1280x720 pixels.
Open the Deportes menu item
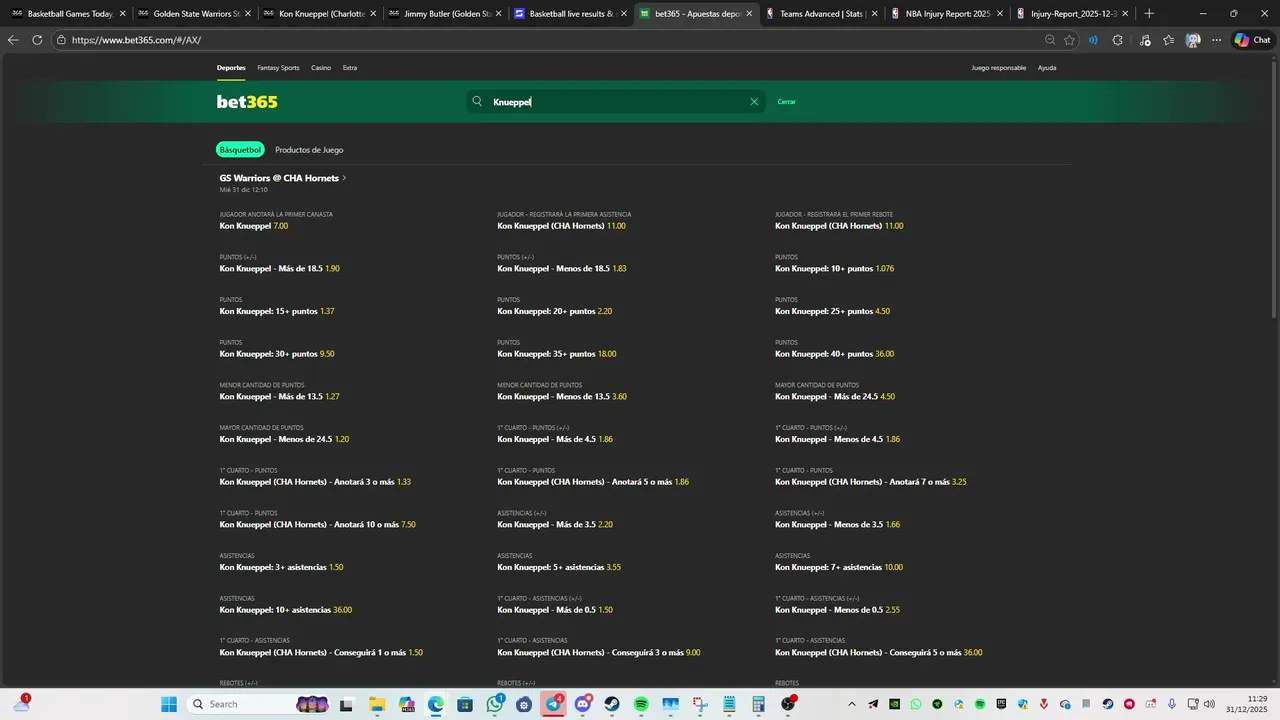point(231,68)
